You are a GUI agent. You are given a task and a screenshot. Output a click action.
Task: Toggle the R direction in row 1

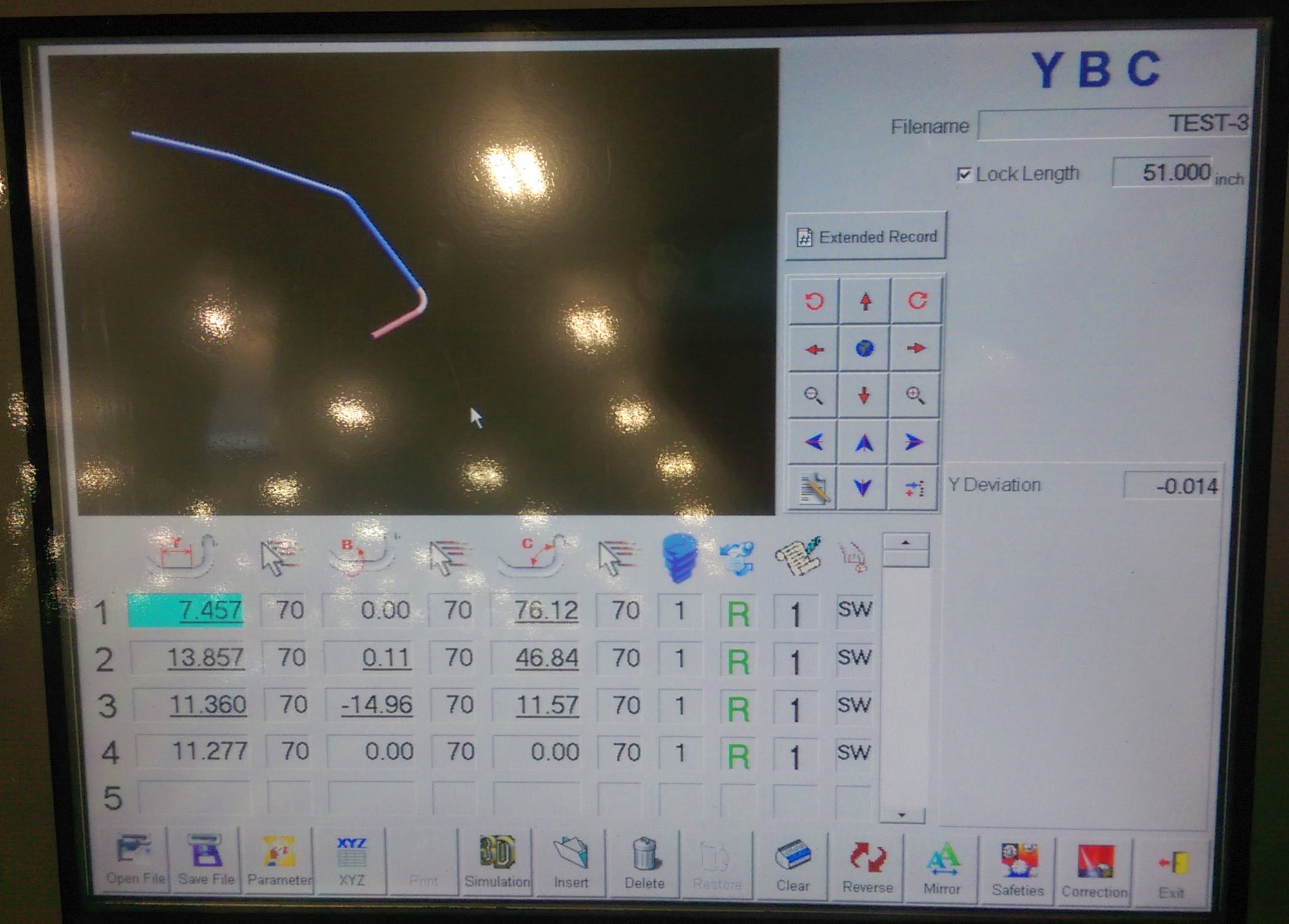click(x=738, y=613)
